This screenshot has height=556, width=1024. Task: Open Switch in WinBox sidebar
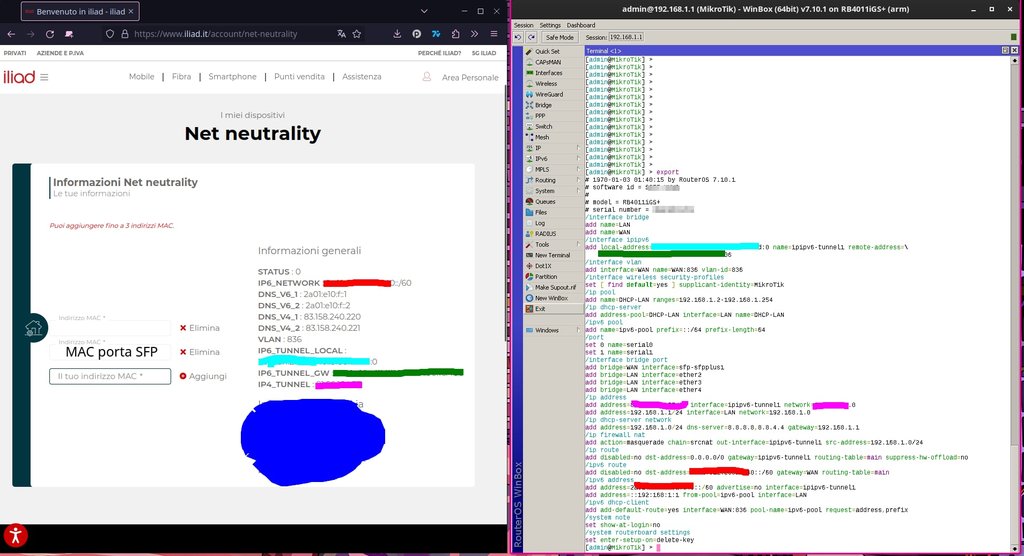pyautogui.click(x=543, y=127)
